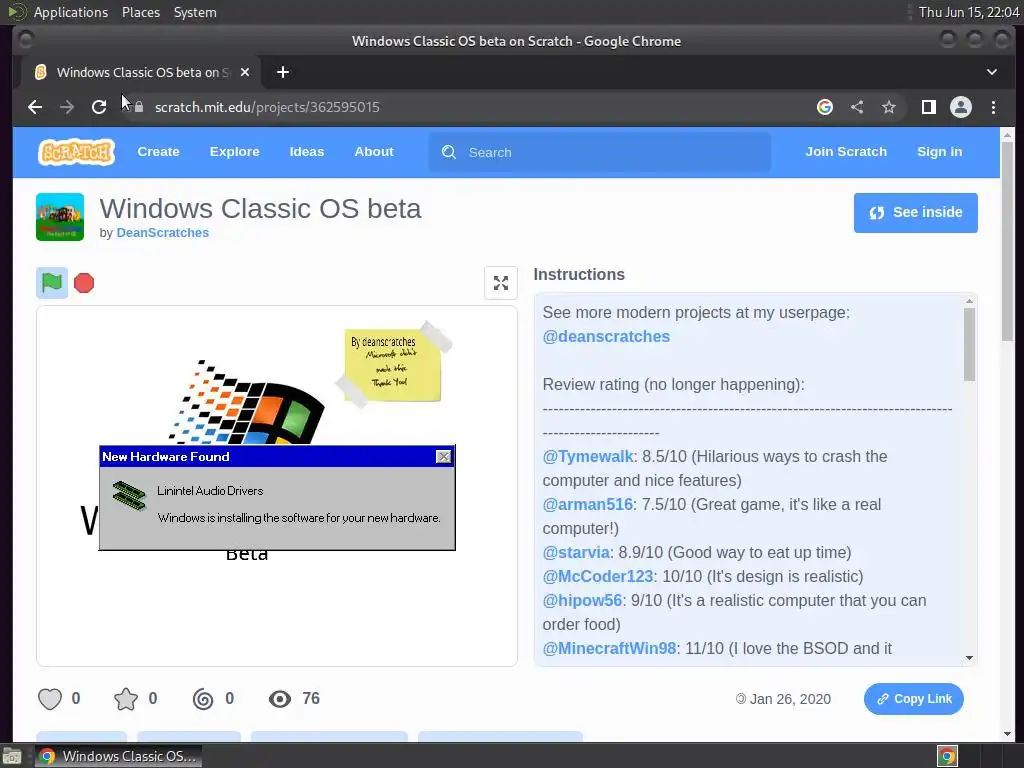View remixes via the spiral remix icon

pyautogui.click(x=203, y=699)
